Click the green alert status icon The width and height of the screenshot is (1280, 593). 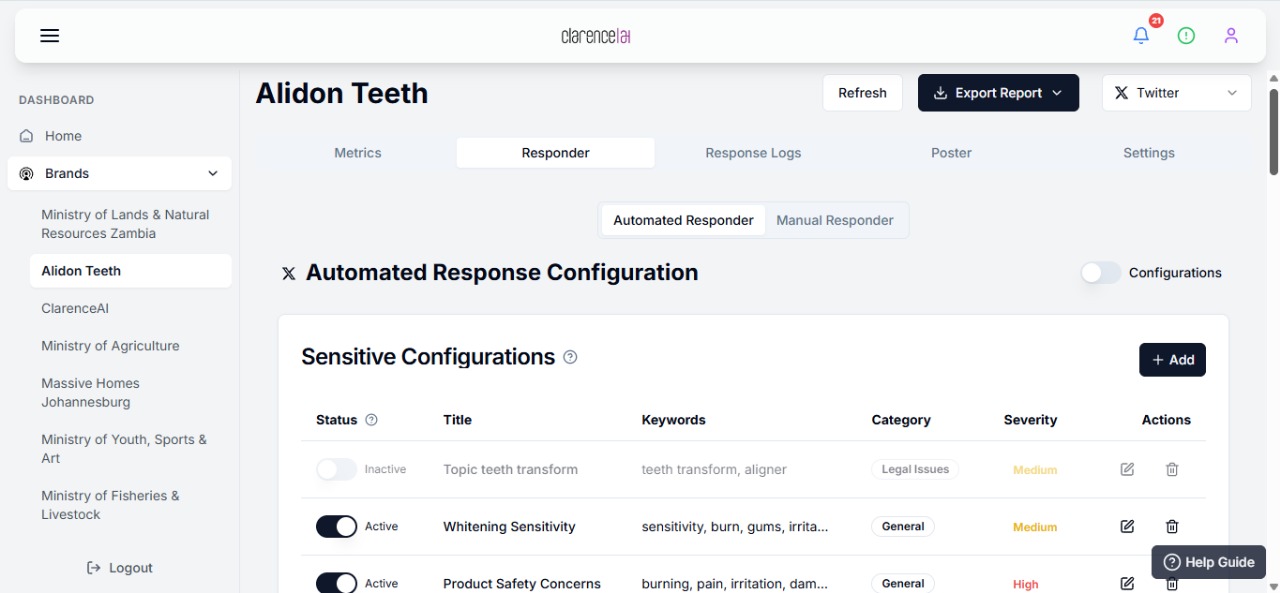[1186, 36]
